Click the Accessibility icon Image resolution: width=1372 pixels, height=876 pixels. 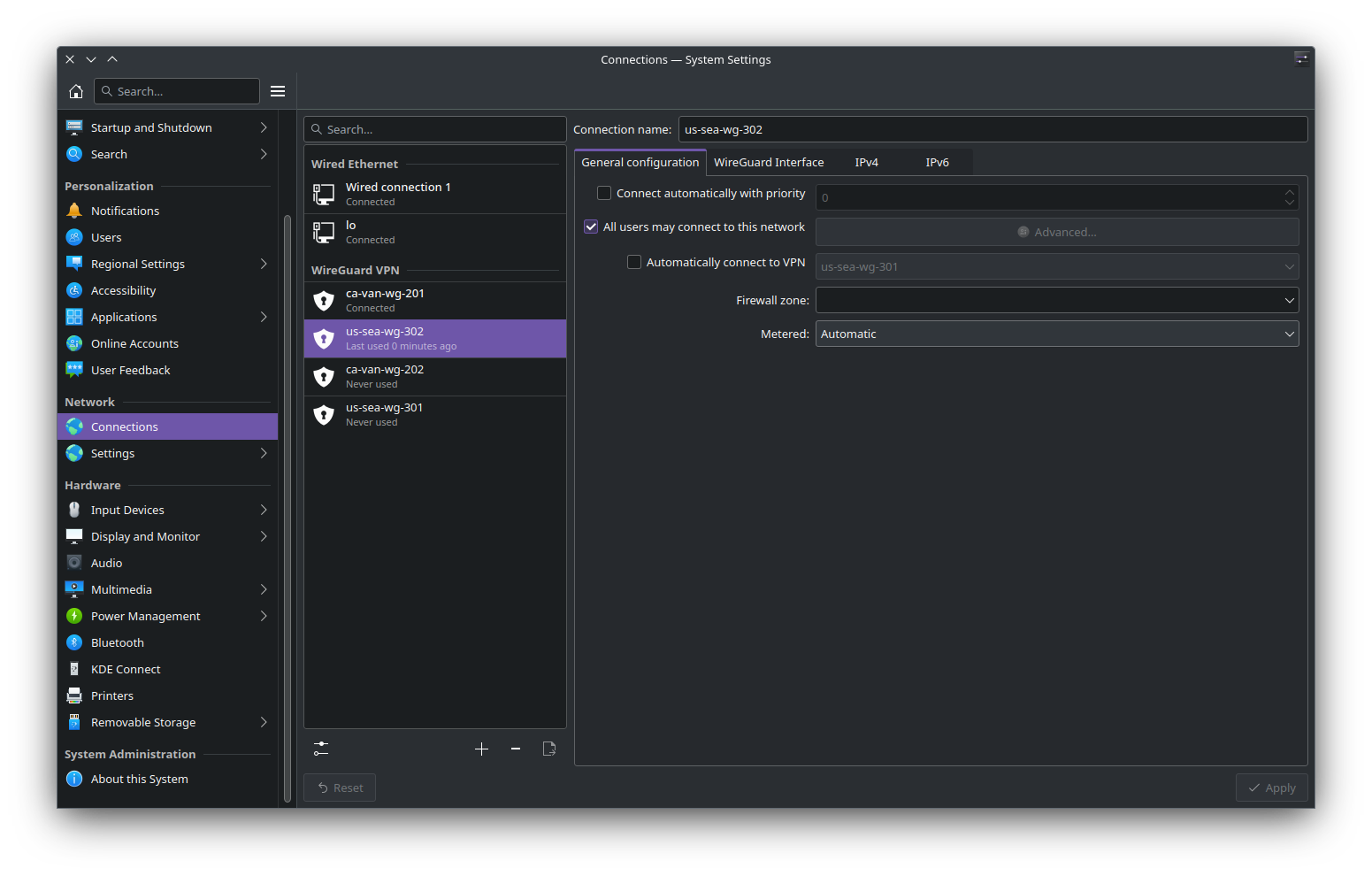pyautogui.click(x=74, y=290)
